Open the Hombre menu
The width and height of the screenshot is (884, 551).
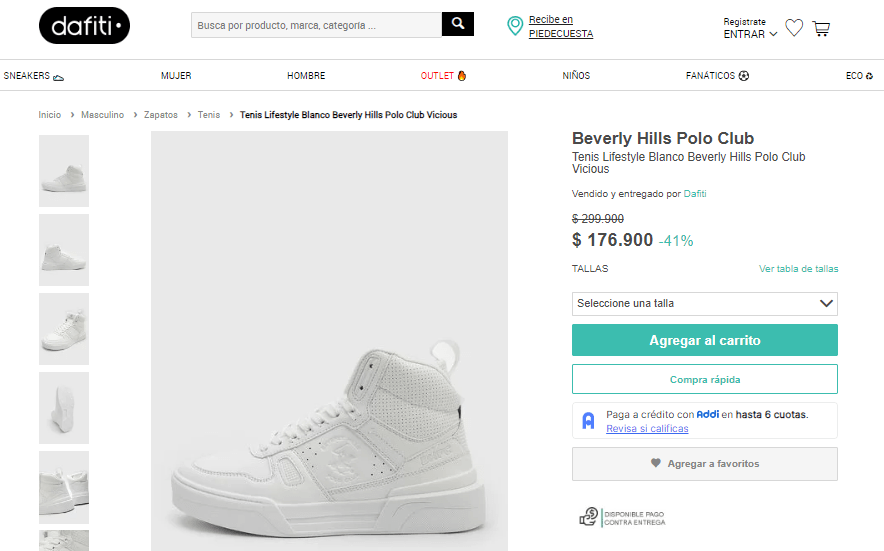point(306,76)
